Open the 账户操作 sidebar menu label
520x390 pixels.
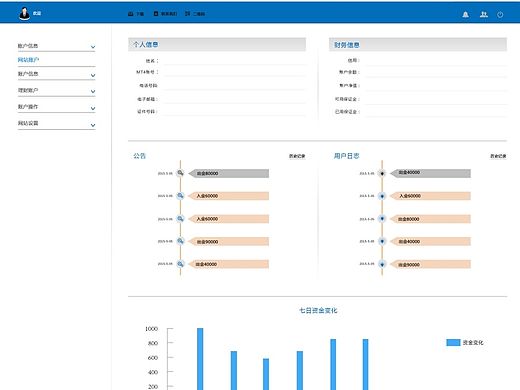(28, 107)
